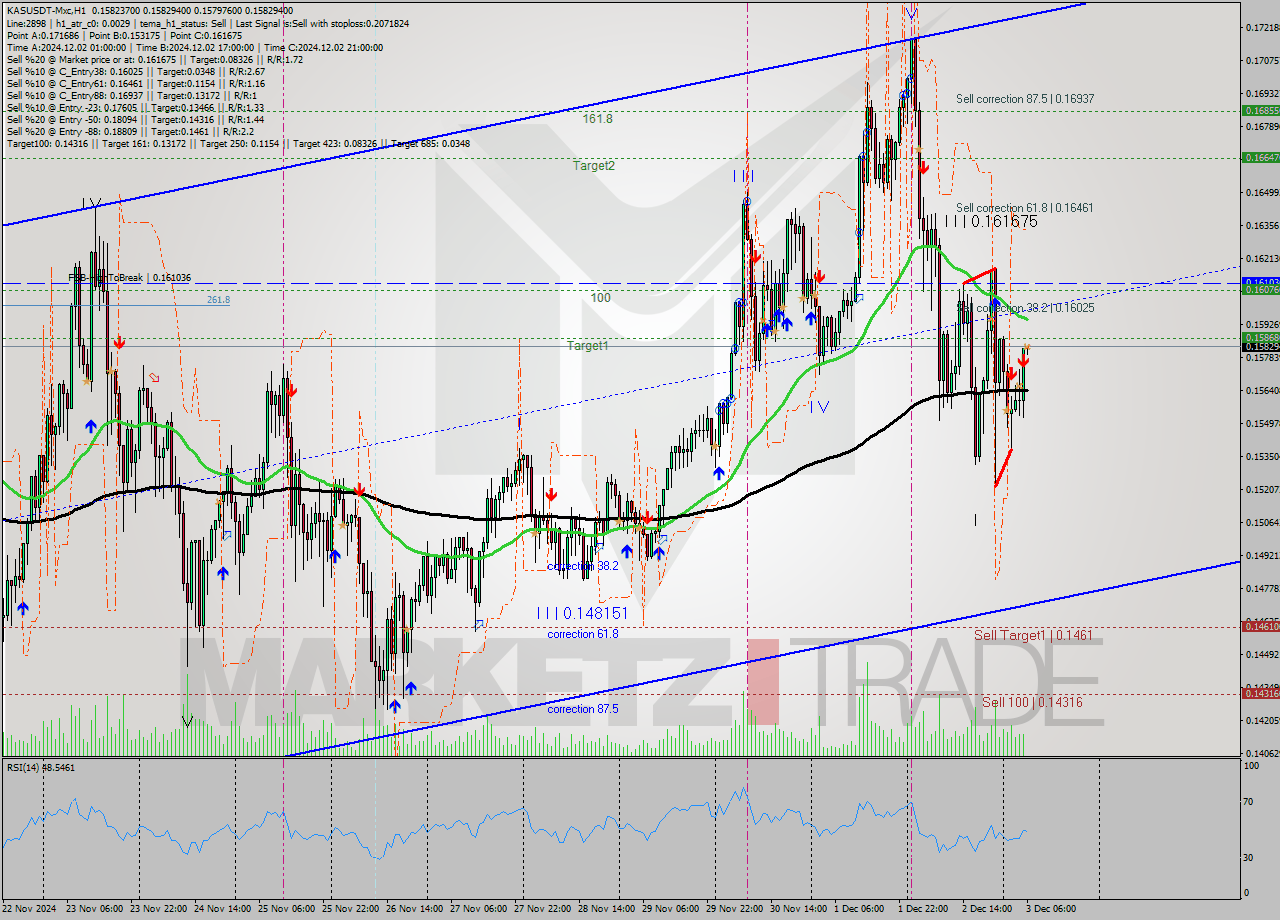This screenshot has width=1280, height=920.
Task: Click the KASUSDT-Mxc,H1 symbol title text
Action: (47, 10)
